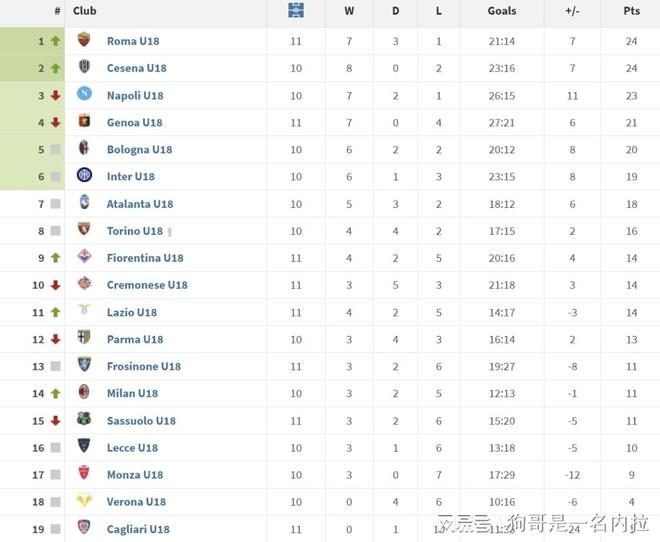Screen dimensions: 660x542
Task: Click the matches played icon column header
Action: point(295,11)
